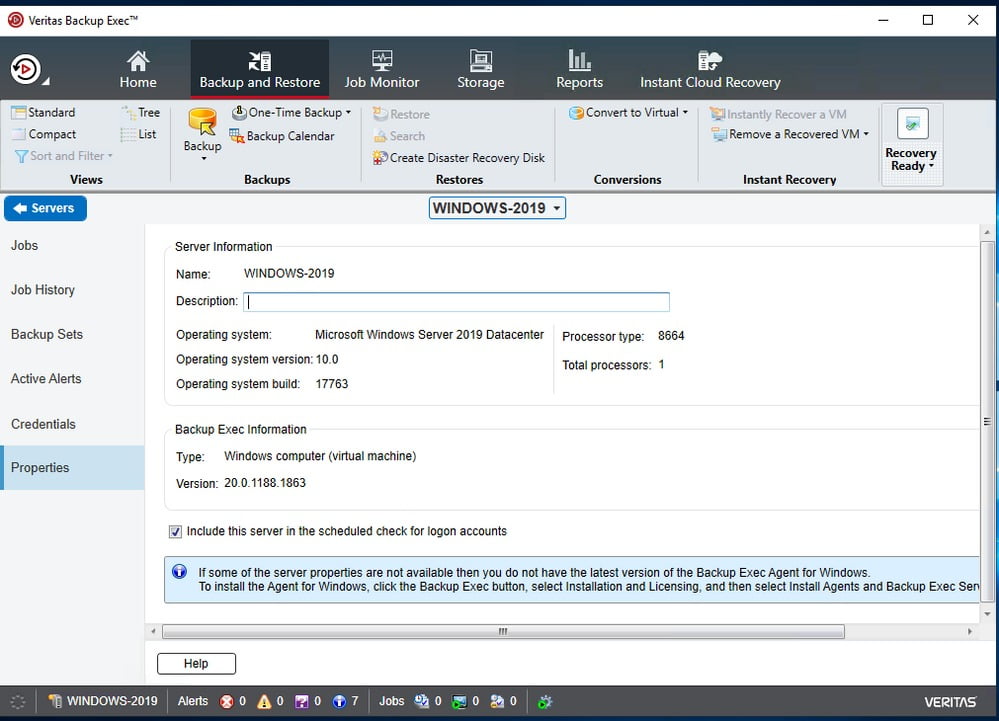999x721 pixels.
Task: Click the green services gear icon
Action: (x=545, y=702)
